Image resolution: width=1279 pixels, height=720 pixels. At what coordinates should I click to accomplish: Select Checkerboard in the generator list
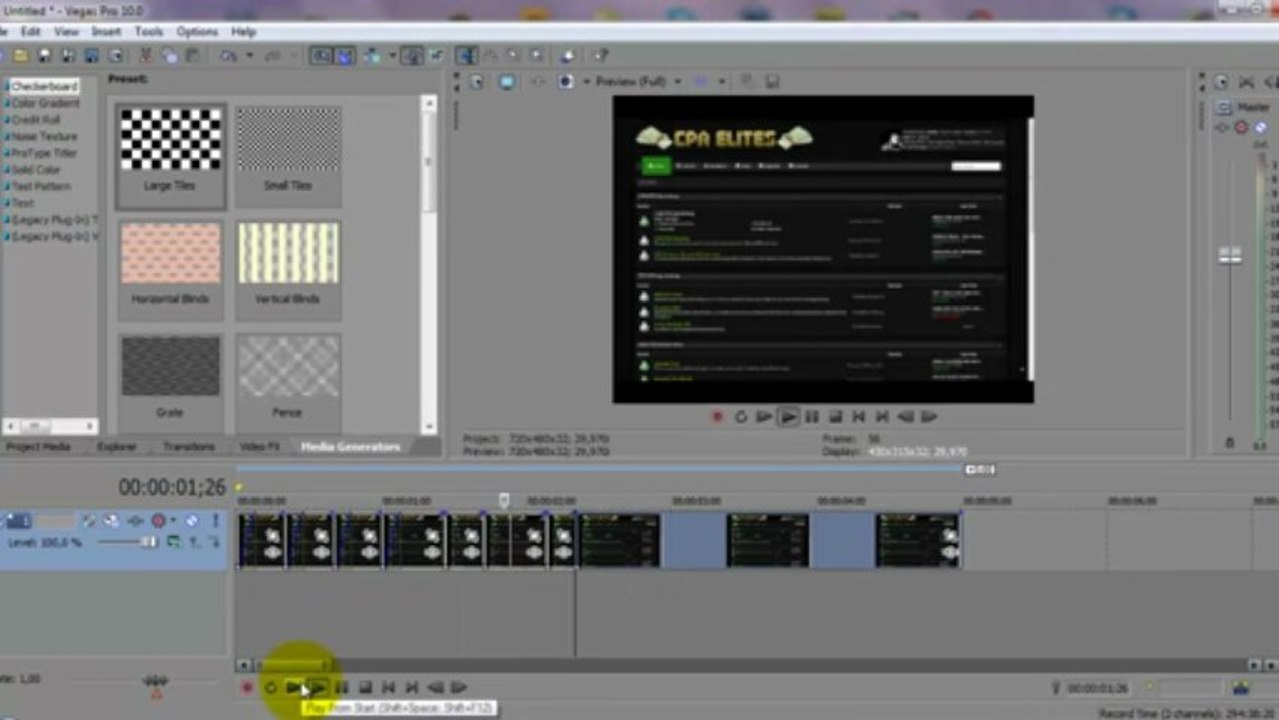(x=44, y=87)
